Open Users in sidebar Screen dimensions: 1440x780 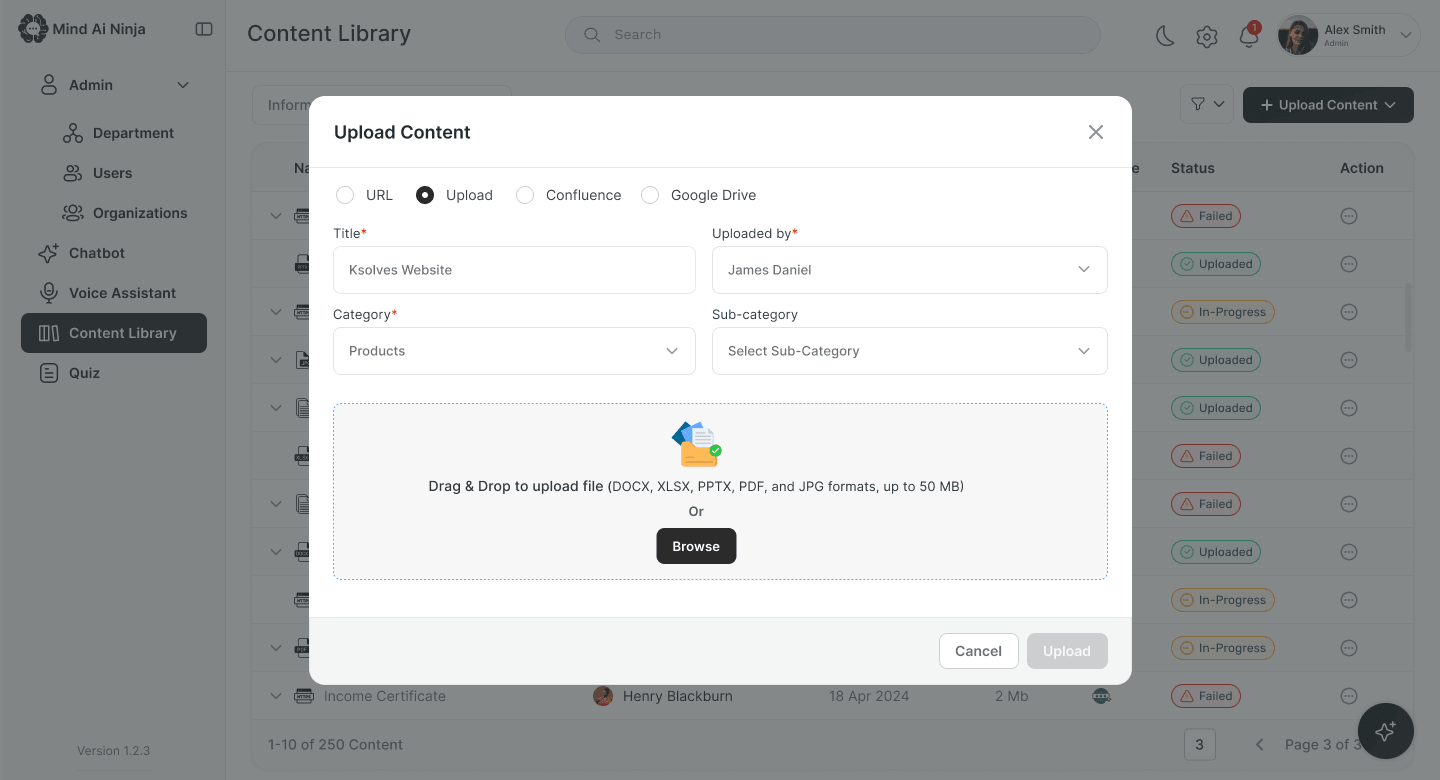pos(97,173)
